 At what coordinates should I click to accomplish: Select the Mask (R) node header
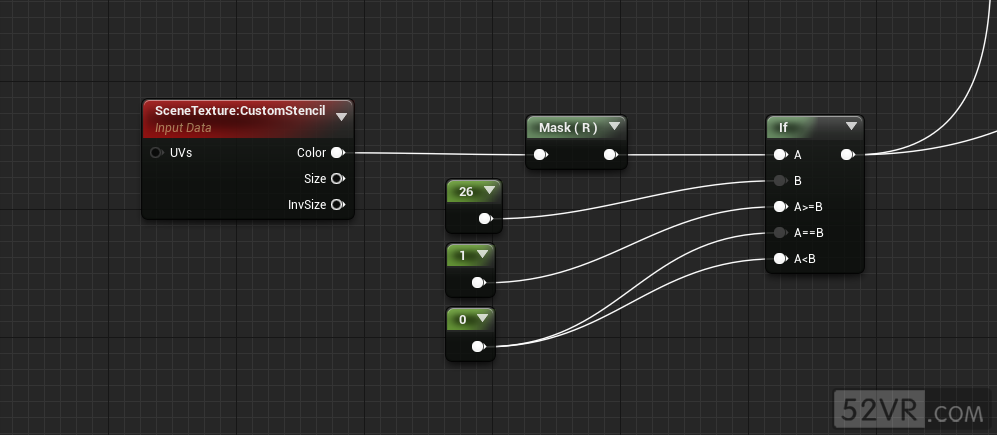tap(577, 127)
